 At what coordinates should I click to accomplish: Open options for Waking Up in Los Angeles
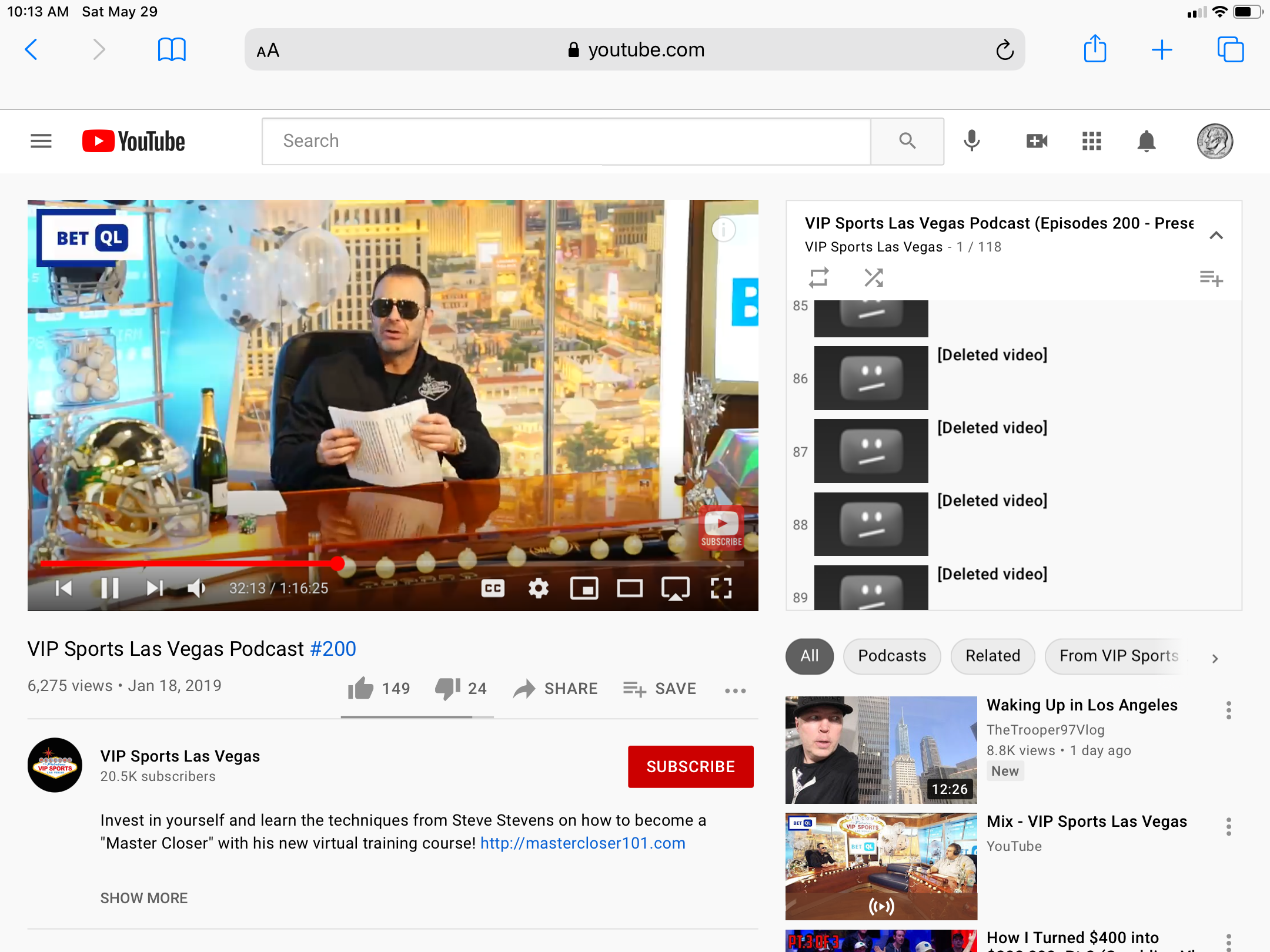click(x=1229, y=710)
